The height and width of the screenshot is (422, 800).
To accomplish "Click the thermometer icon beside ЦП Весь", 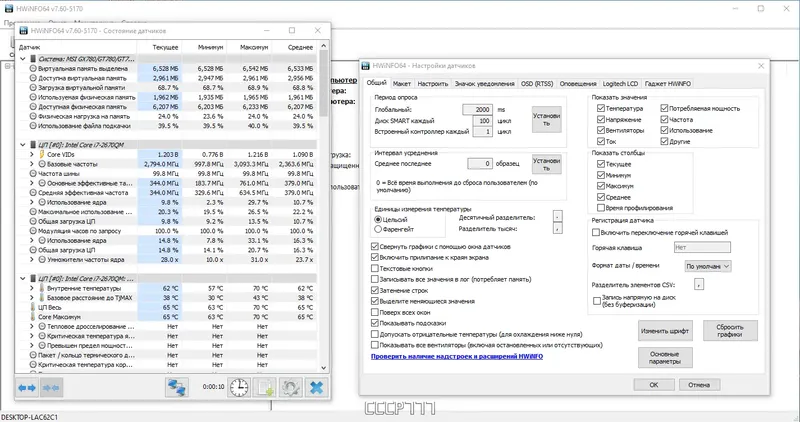I will coord(33,307).
